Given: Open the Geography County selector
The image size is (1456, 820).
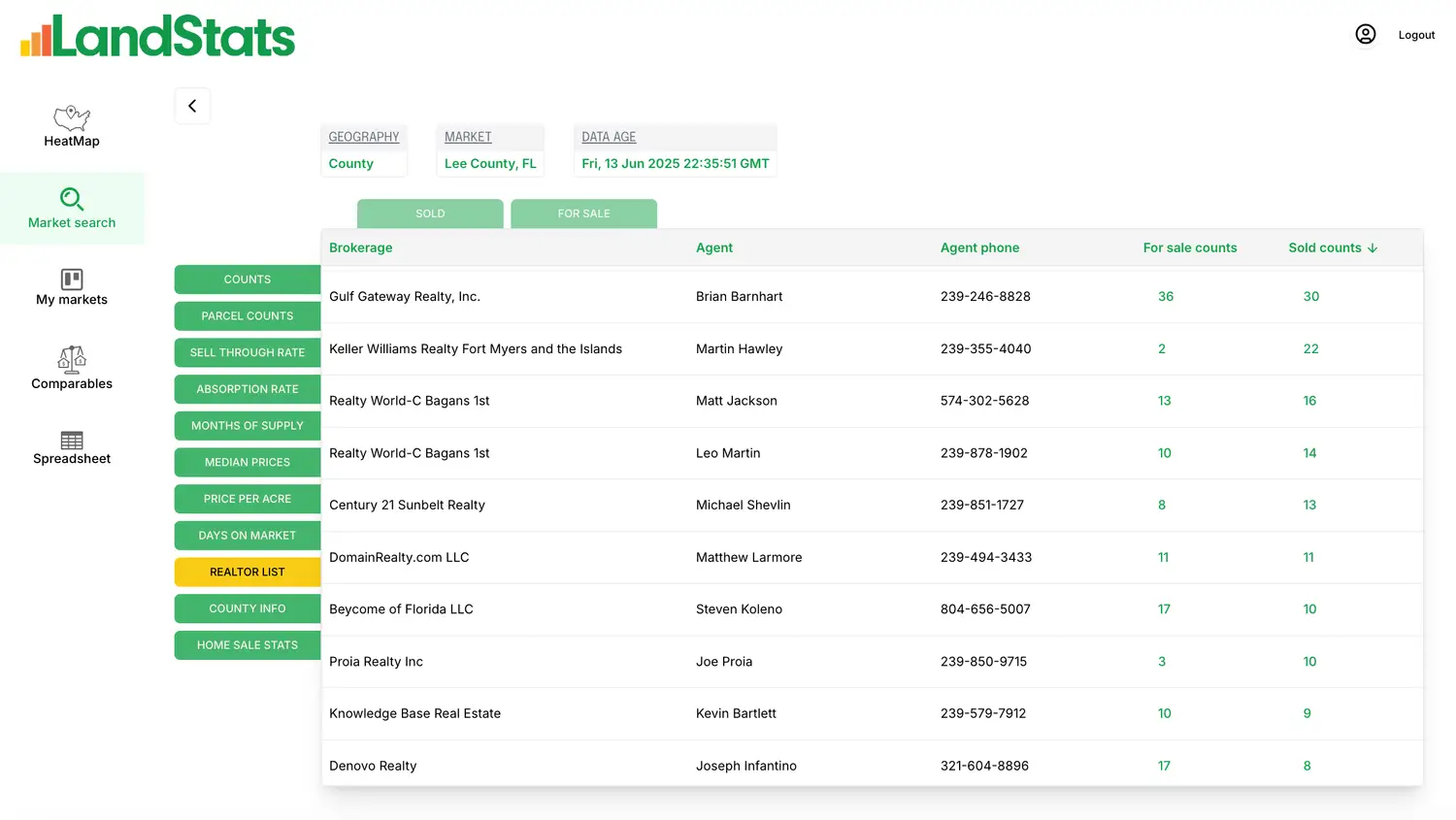Looking at the screenshot, I should 363,163.
